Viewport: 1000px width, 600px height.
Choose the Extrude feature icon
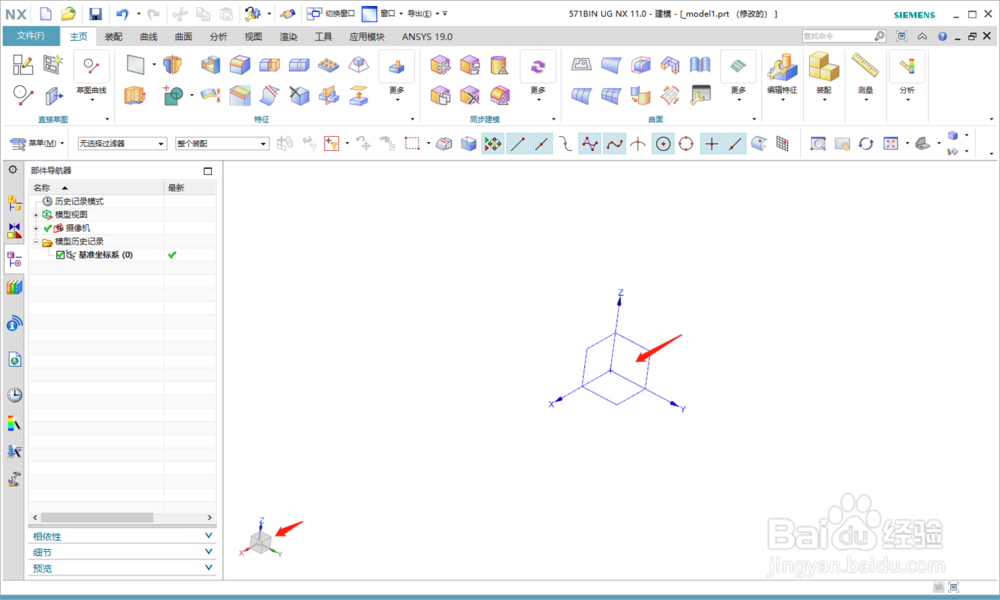[x=135, y=96]
